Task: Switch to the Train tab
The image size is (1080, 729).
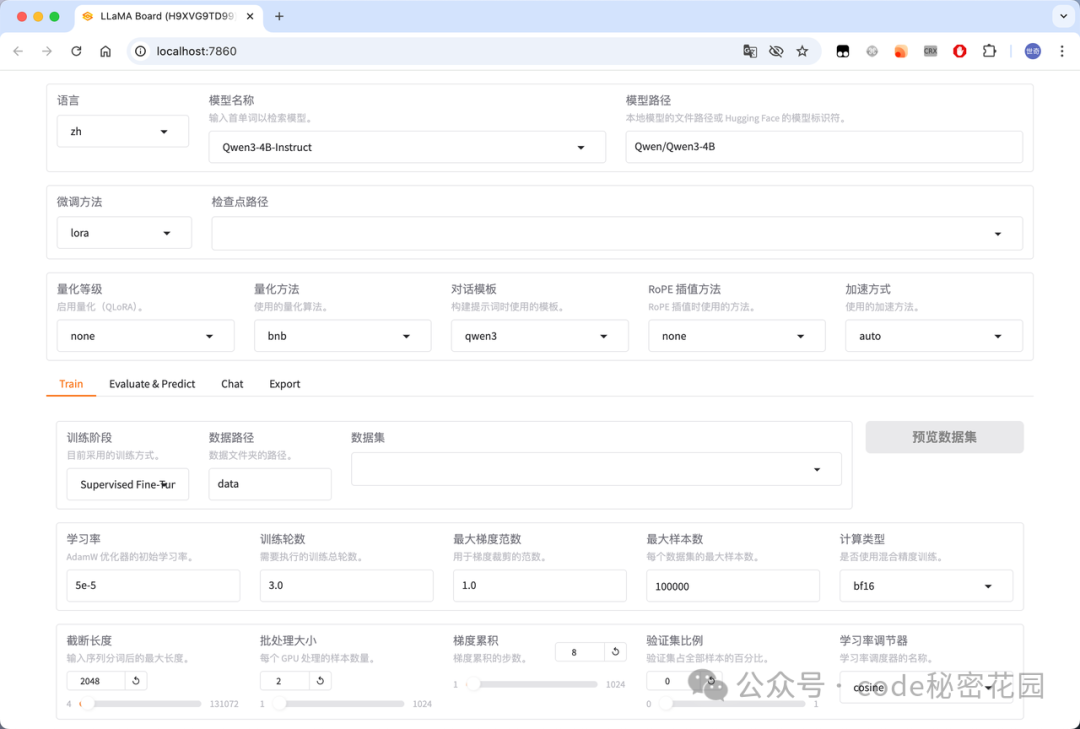Action: pyautogui.click(x=71, y=384)
